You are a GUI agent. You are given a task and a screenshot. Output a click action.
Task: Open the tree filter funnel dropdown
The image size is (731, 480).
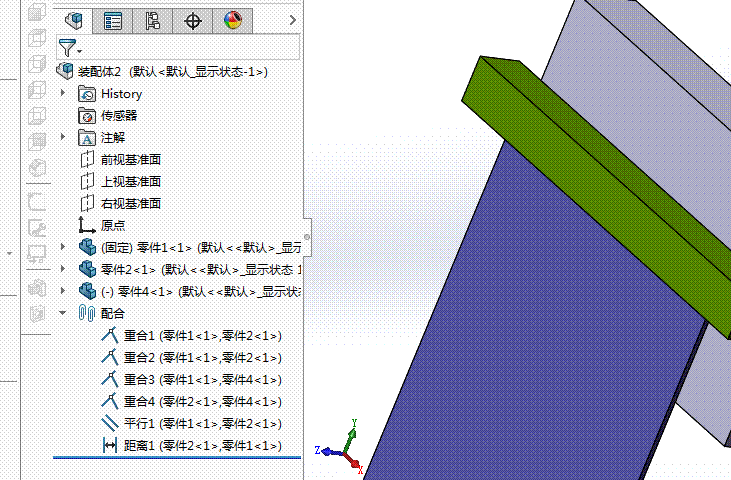point(68,48)
